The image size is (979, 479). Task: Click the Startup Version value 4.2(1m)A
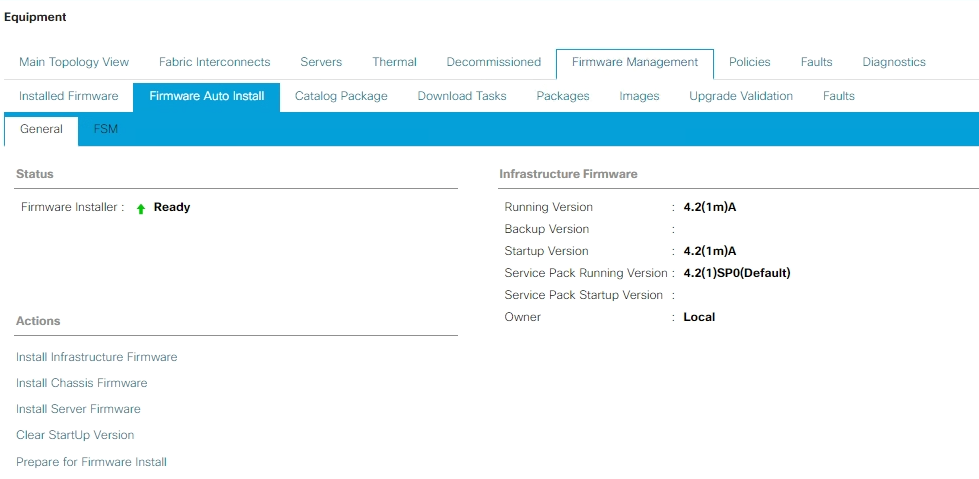pos(710,251)
